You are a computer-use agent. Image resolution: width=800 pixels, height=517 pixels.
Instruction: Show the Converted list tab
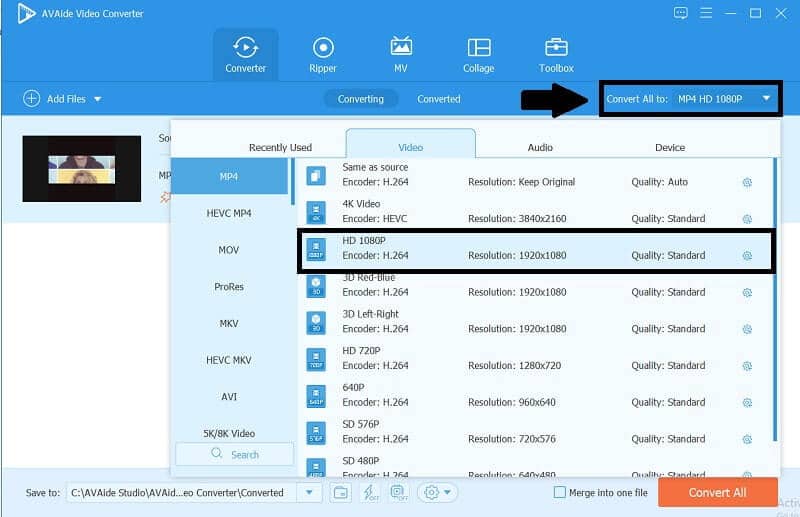439,99
